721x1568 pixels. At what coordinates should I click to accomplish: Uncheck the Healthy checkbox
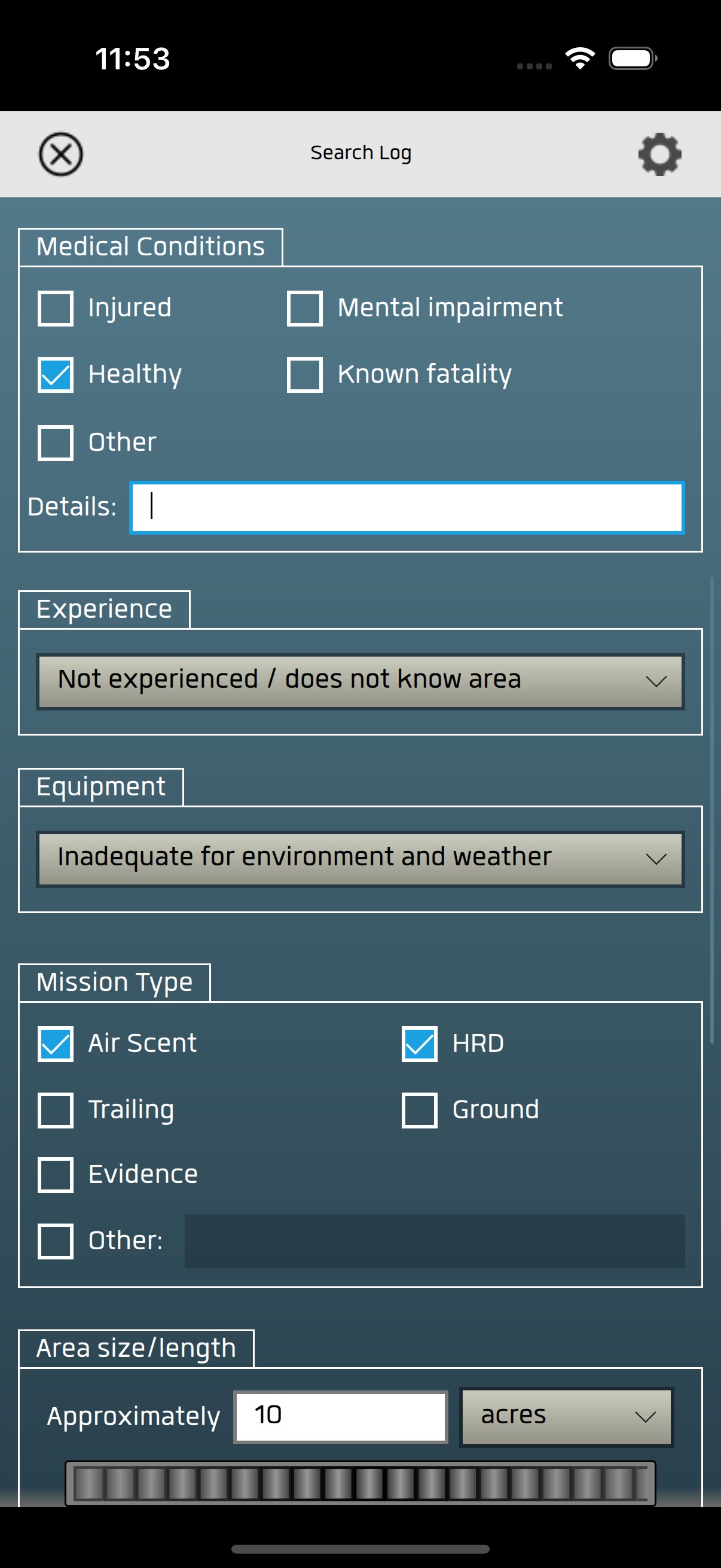(56, 374)
